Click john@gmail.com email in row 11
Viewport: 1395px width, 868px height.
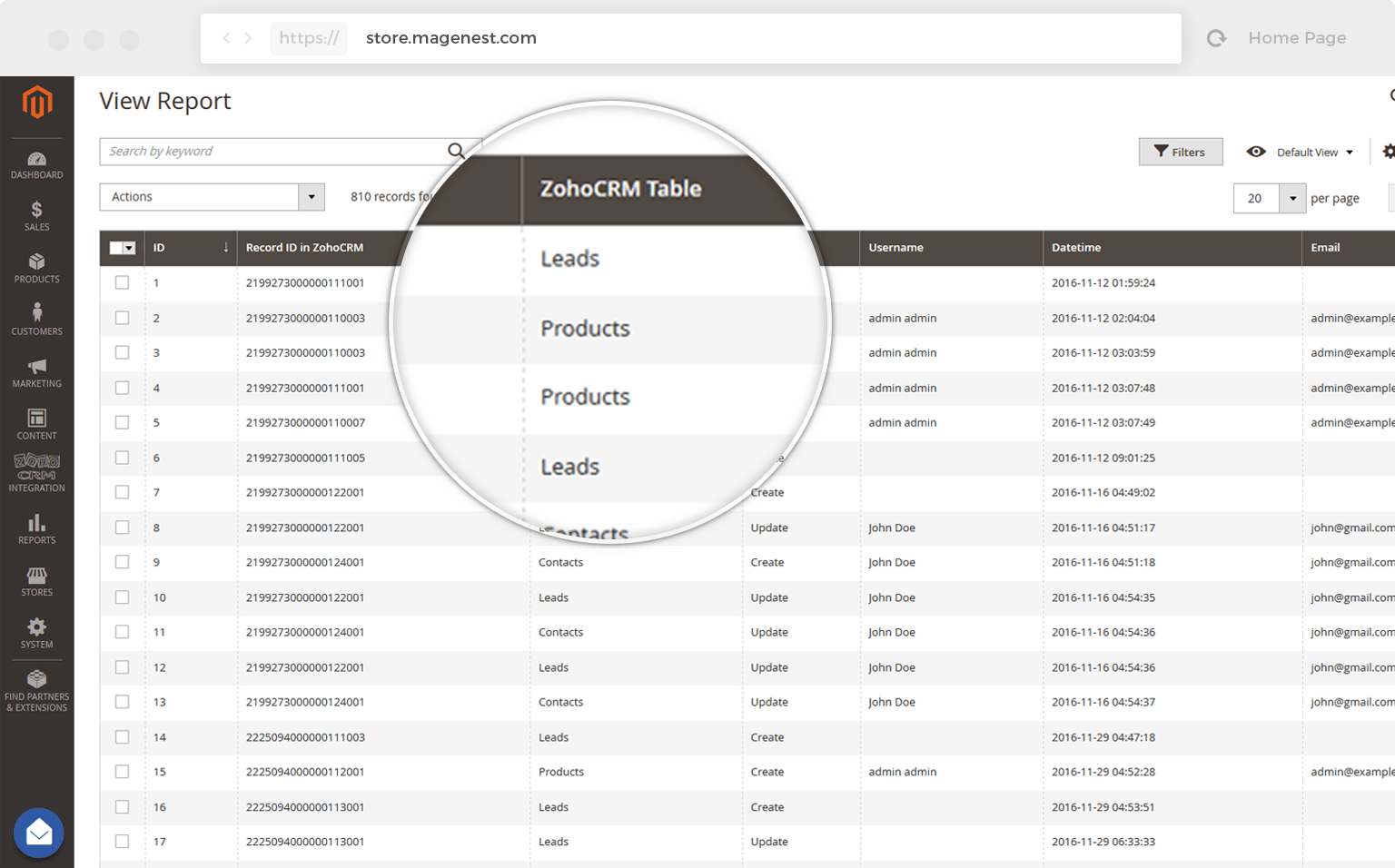click(x=1352, y=632)
